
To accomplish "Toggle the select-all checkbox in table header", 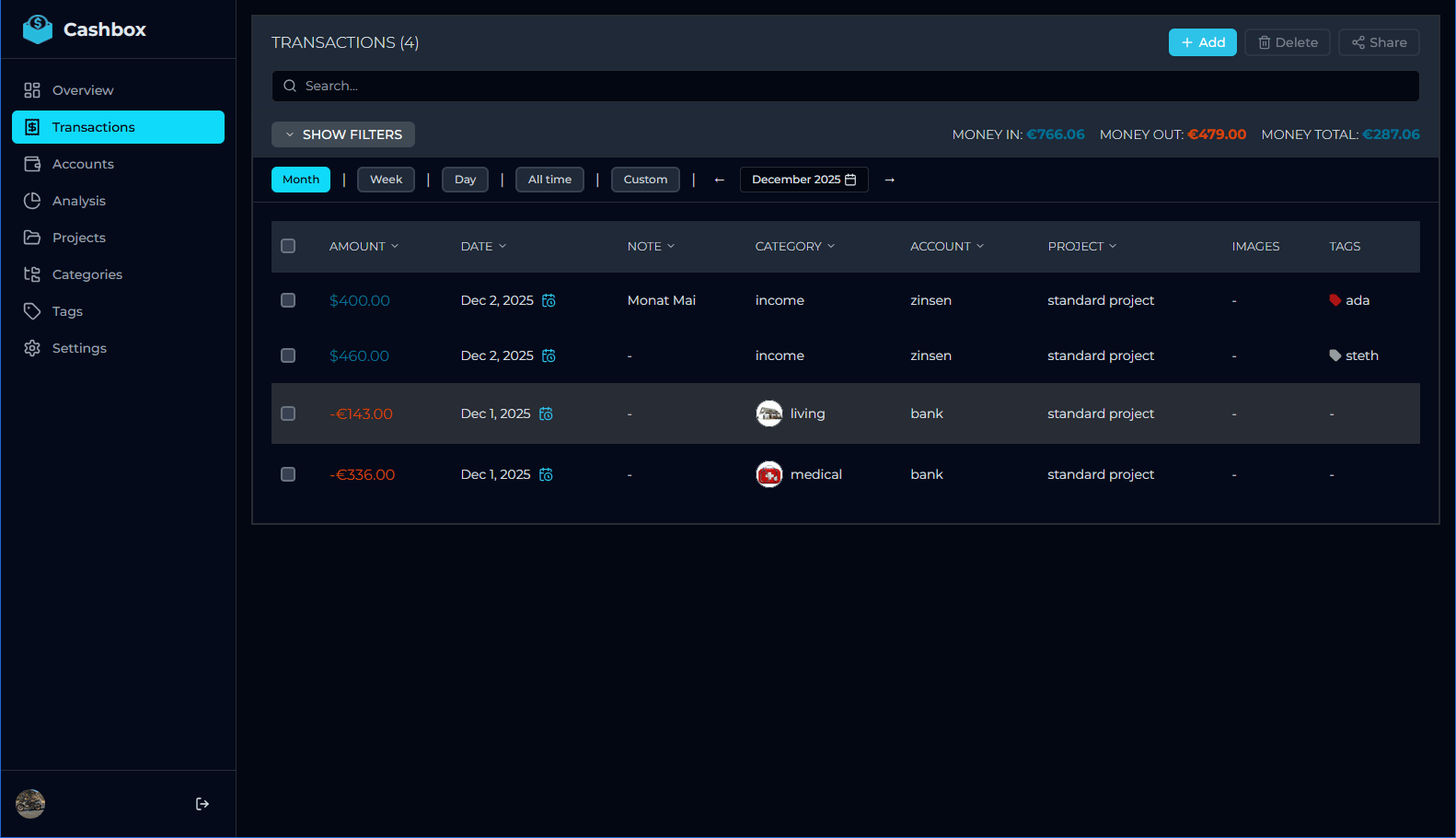I will (288, 246).
